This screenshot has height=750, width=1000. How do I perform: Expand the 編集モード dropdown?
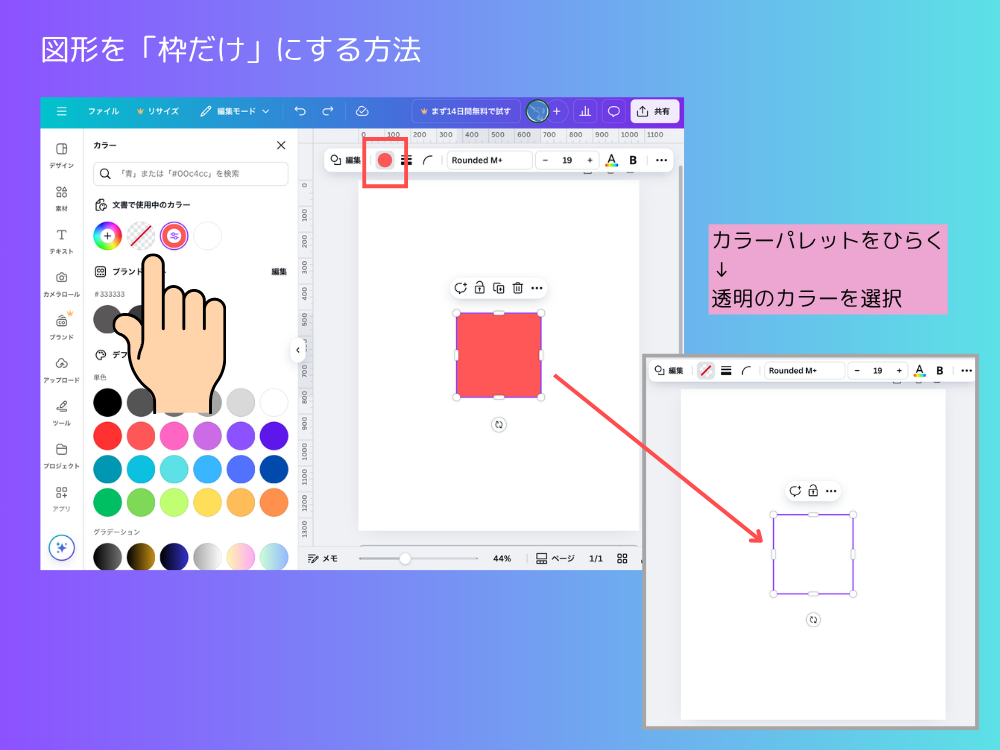235,112
